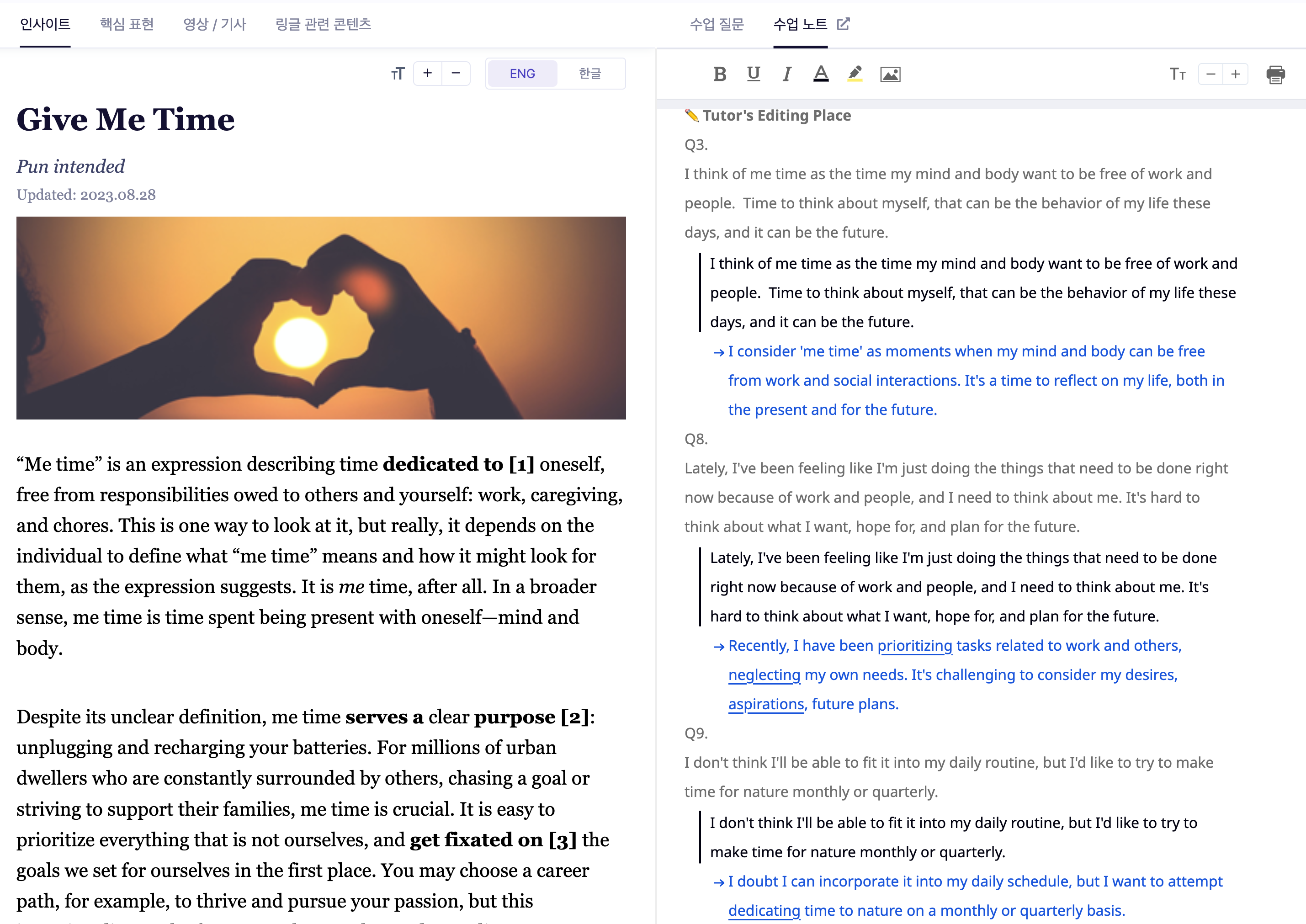Screen dimensions: 1306x924
Task: Open the 핵심 표현 tab
Action: 127,24
